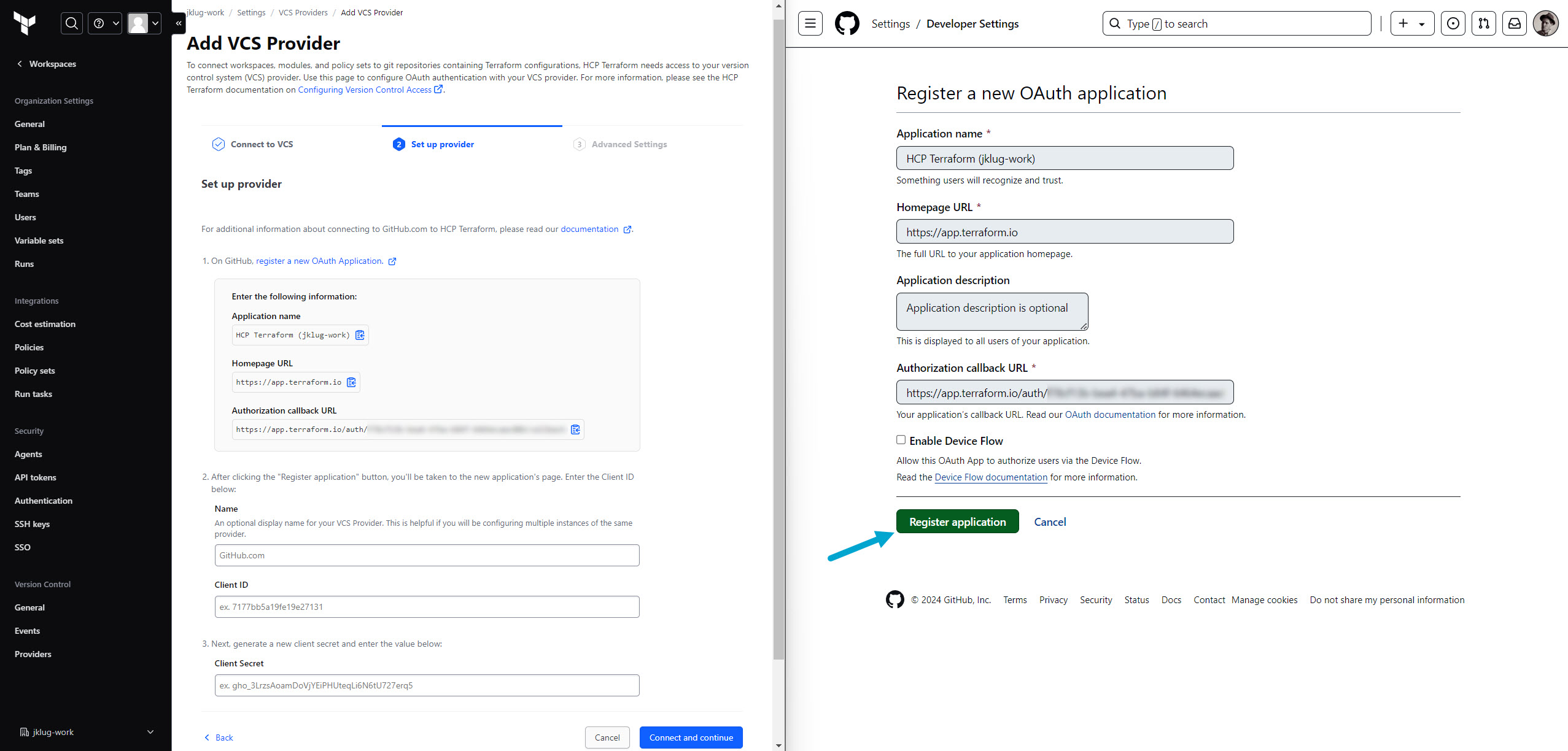Enable Device Flow checkbox

[x=901, y=440]
